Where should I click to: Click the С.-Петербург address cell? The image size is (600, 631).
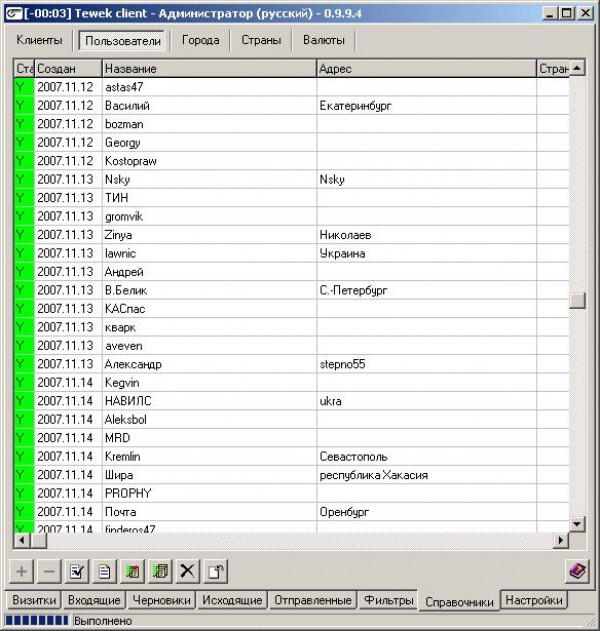pyautogui.click(x=427, y=291)
